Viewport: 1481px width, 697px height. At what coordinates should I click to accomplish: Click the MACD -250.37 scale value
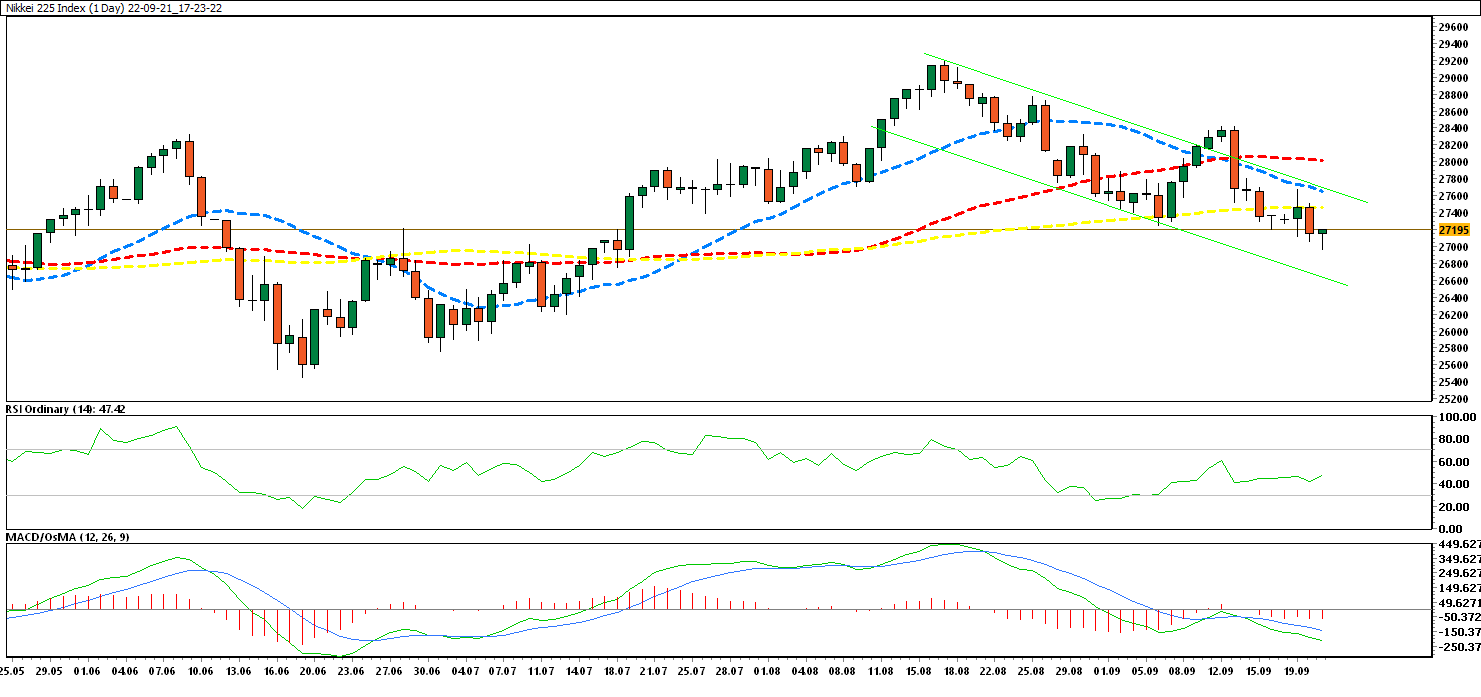click(x=1459, y=647)
